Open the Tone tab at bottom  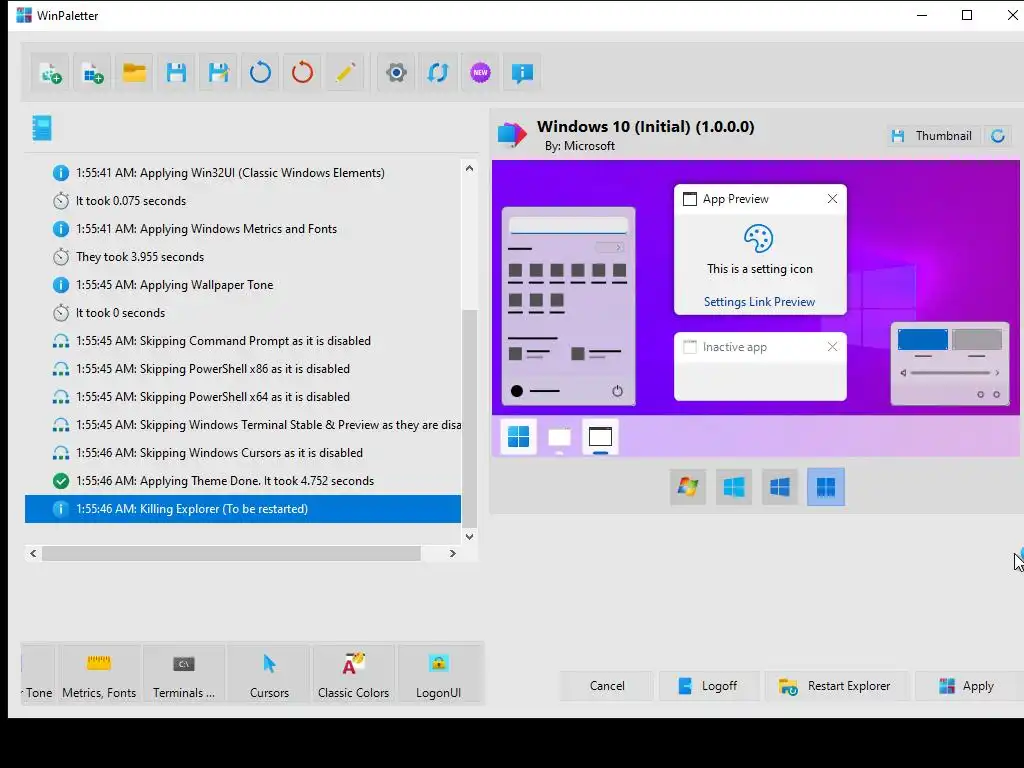click(x=38, y=675)
